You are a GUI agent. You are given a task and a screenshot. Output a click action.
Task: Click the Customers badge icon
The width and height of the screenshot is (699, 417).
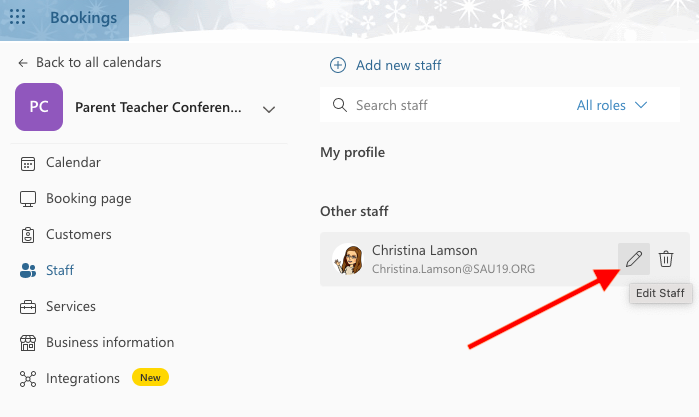(28, 235)
